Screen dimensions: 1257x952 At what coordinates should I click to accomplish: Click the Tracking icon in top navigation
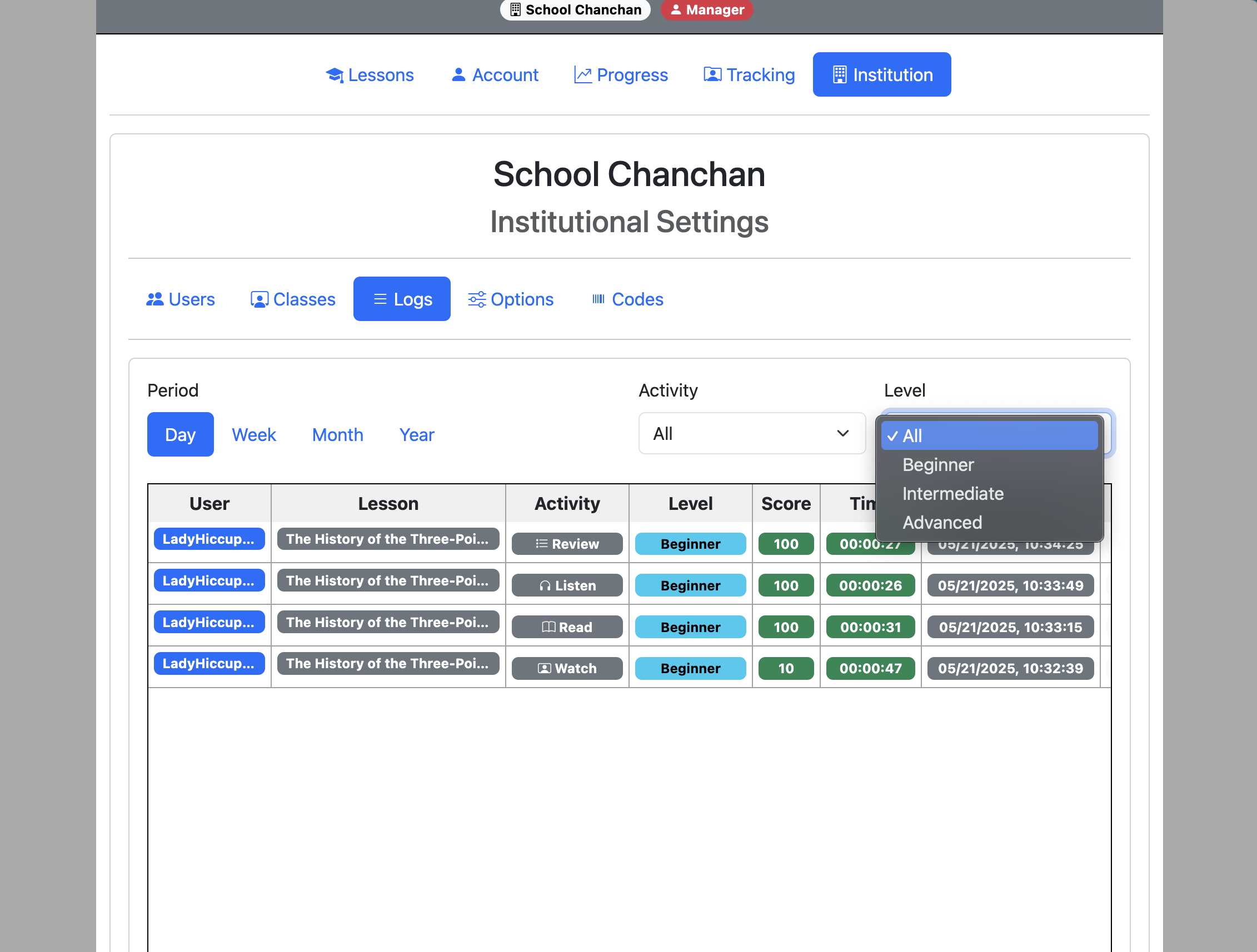[712, 74]
